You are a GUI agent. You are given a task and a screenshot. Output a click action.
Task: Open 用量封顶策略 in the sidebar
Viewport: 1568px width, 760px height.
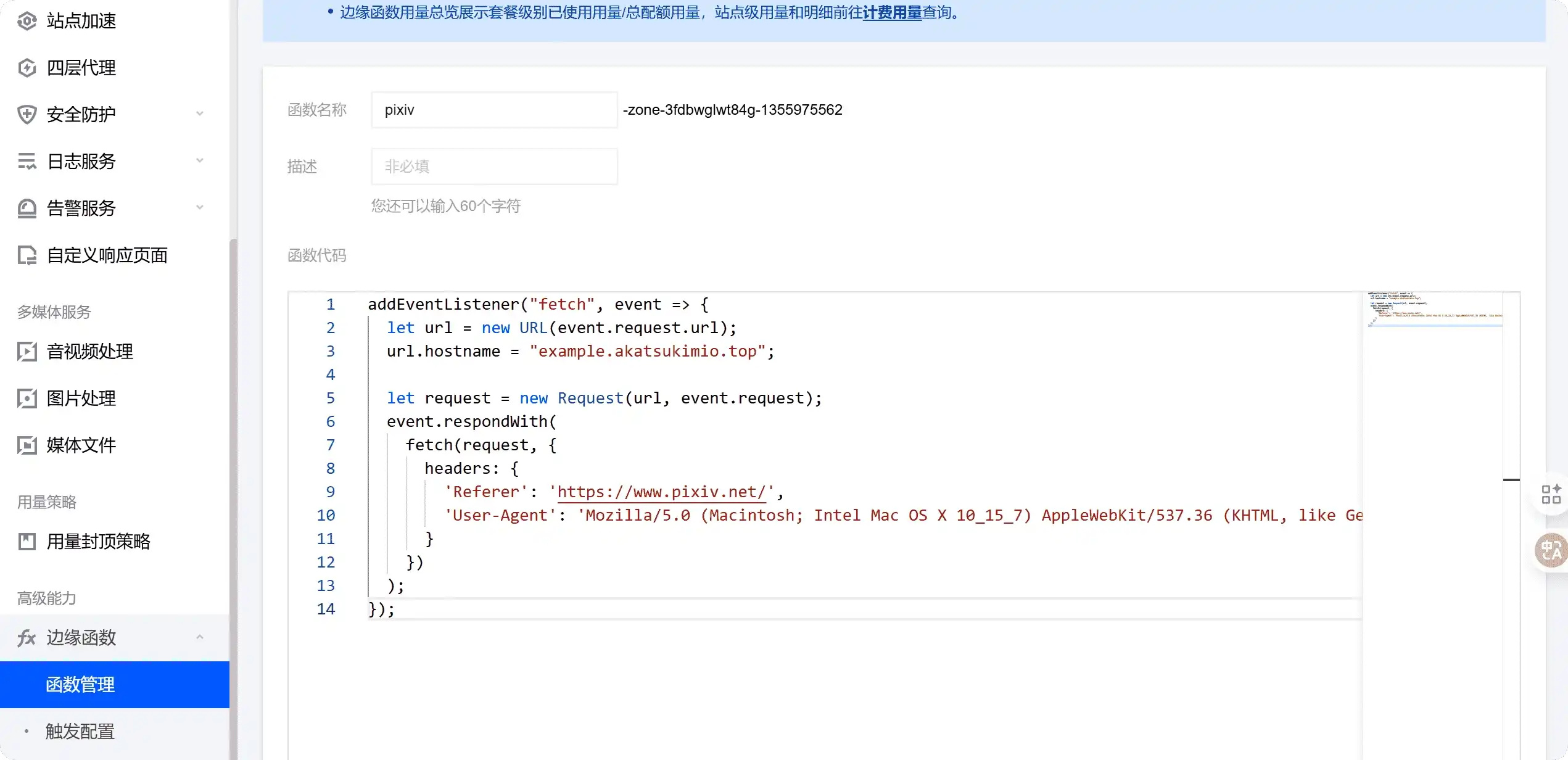[99, 542]
